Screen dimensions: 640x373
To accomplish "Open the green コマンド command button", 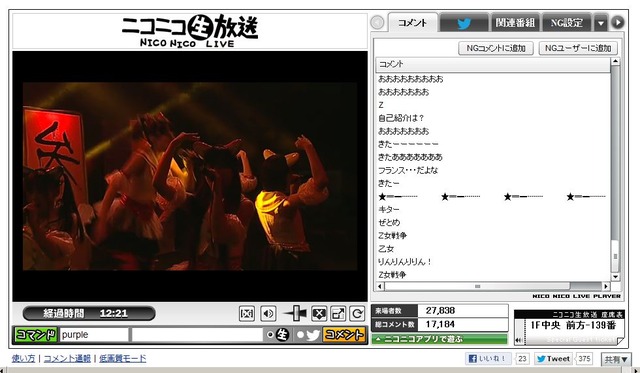I will click(x=36, y=335).
